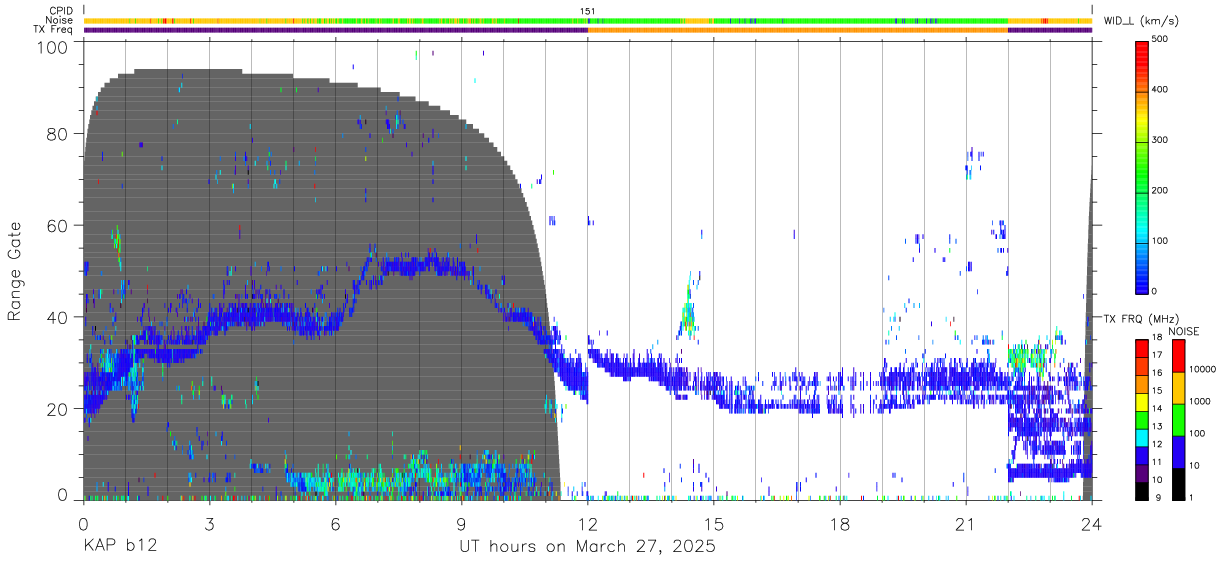Click the KAP b12 radar beam label
Image resolution: width=1228 pixels, height=567 pixels.
[x=120, y=547]
